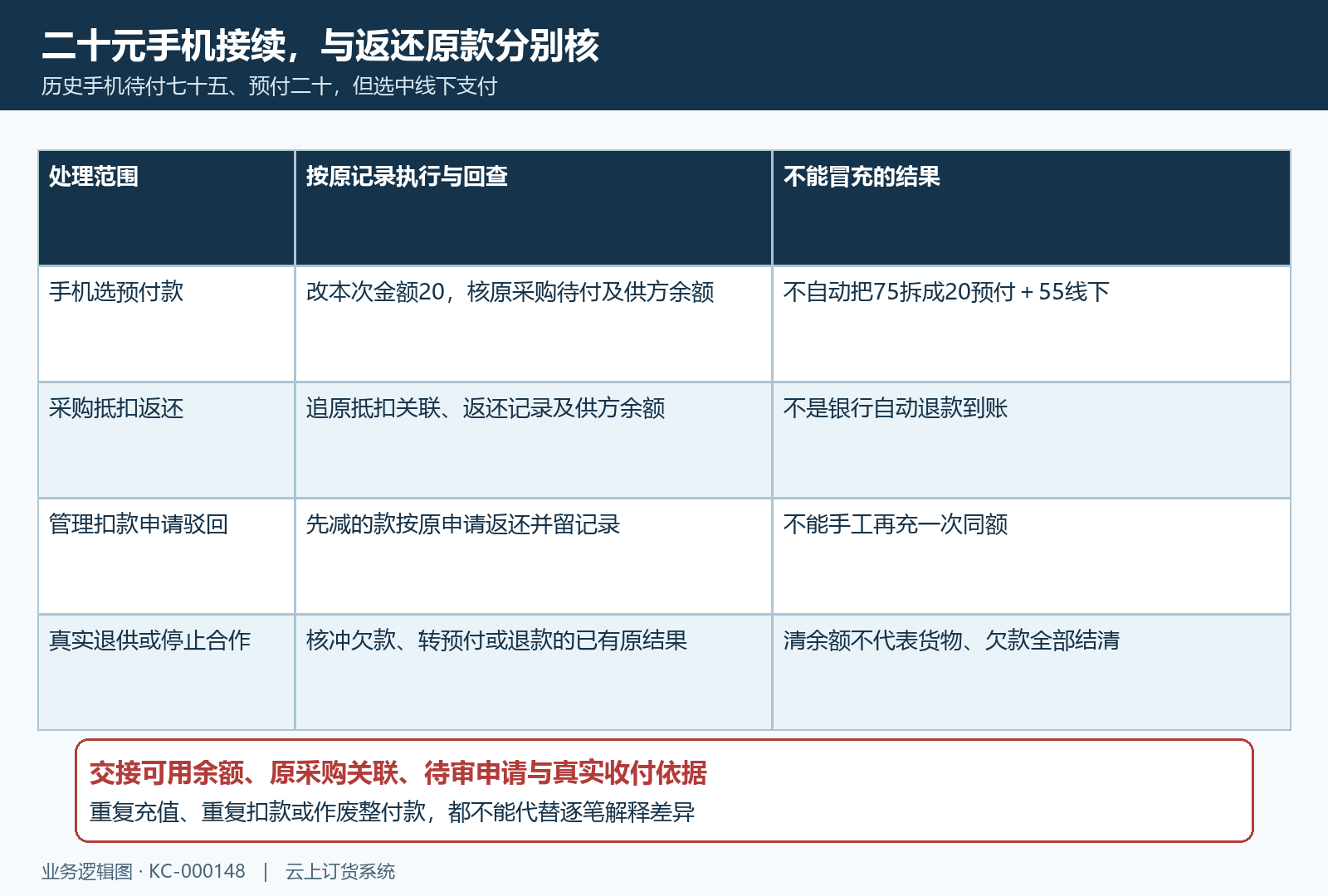
Task: Select the column header 按原记录执行与回查
Action: pos(534,207)
